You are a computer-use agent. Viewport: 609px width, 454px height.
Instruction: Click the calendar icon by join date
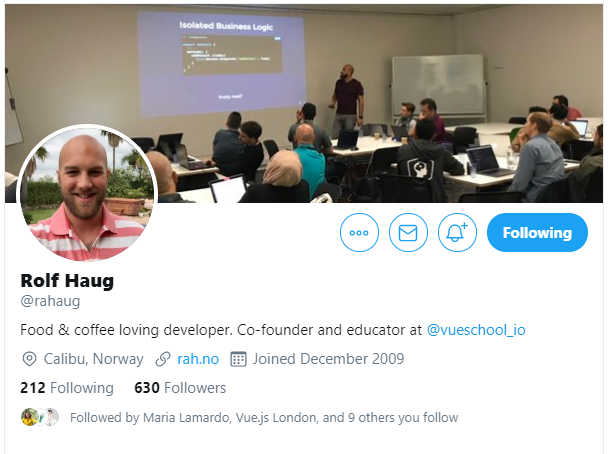238,359
